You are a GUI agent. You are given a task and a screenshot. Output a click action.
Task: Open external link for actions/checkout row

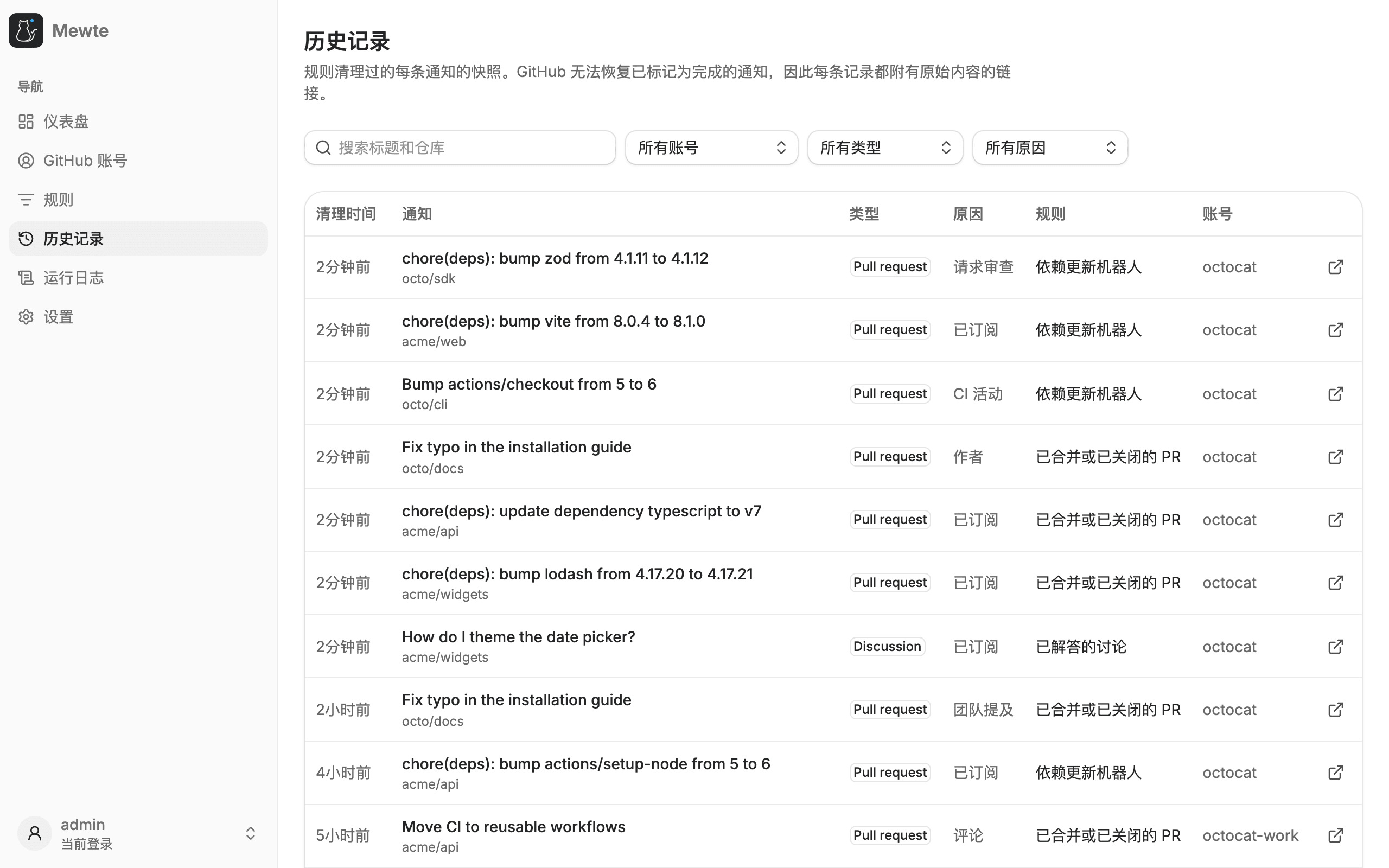pyautogui.click(x=1336, y=394)
